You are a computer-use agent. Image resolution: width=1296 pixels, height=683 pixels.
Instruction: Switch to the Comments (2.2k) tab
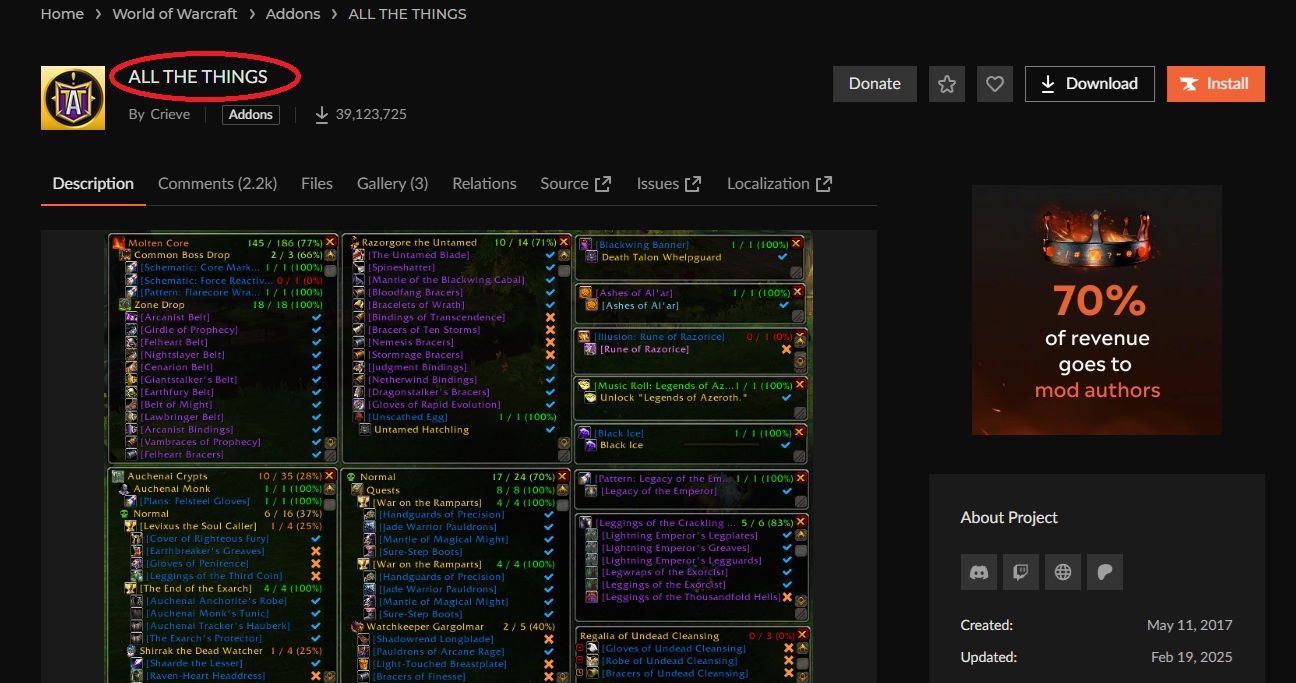[217, 184]
